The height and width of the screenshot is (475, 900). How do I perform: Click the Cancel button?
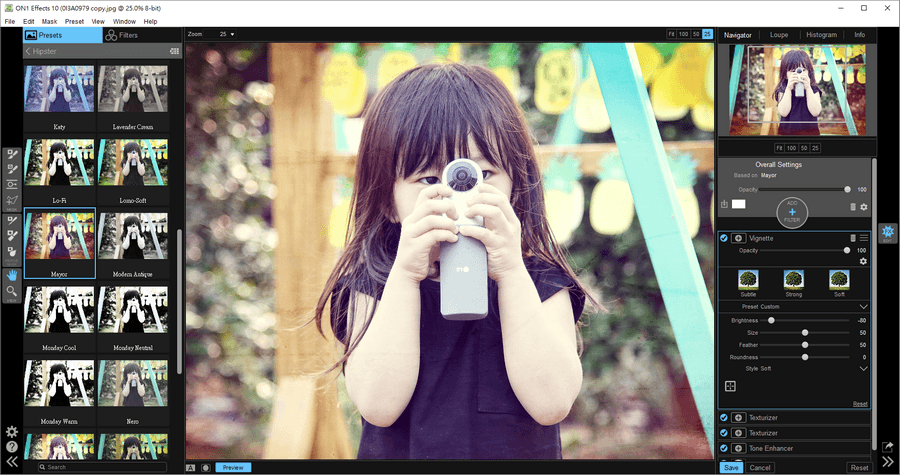click(x=759, y=468)
